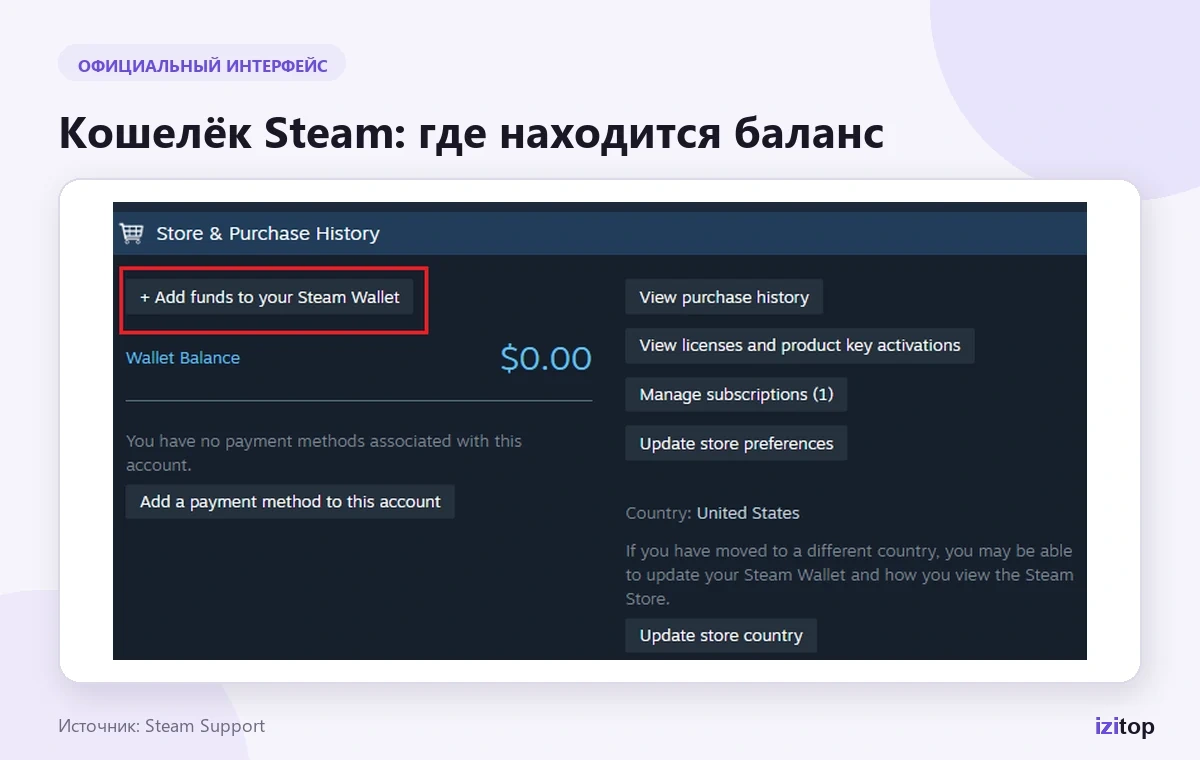1200x760 pixels.
Task: Click the $0.00 wallet balance amount
Action: 546,358
